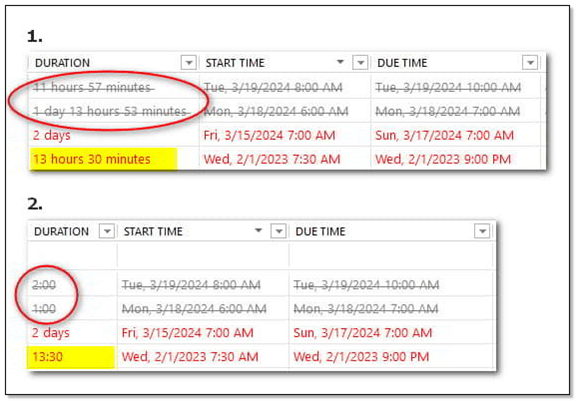The height and width of the screenshot is (401, 576).
Task: Select the empty row cell under table 2's START TIME
Action: tap(203, 256)
